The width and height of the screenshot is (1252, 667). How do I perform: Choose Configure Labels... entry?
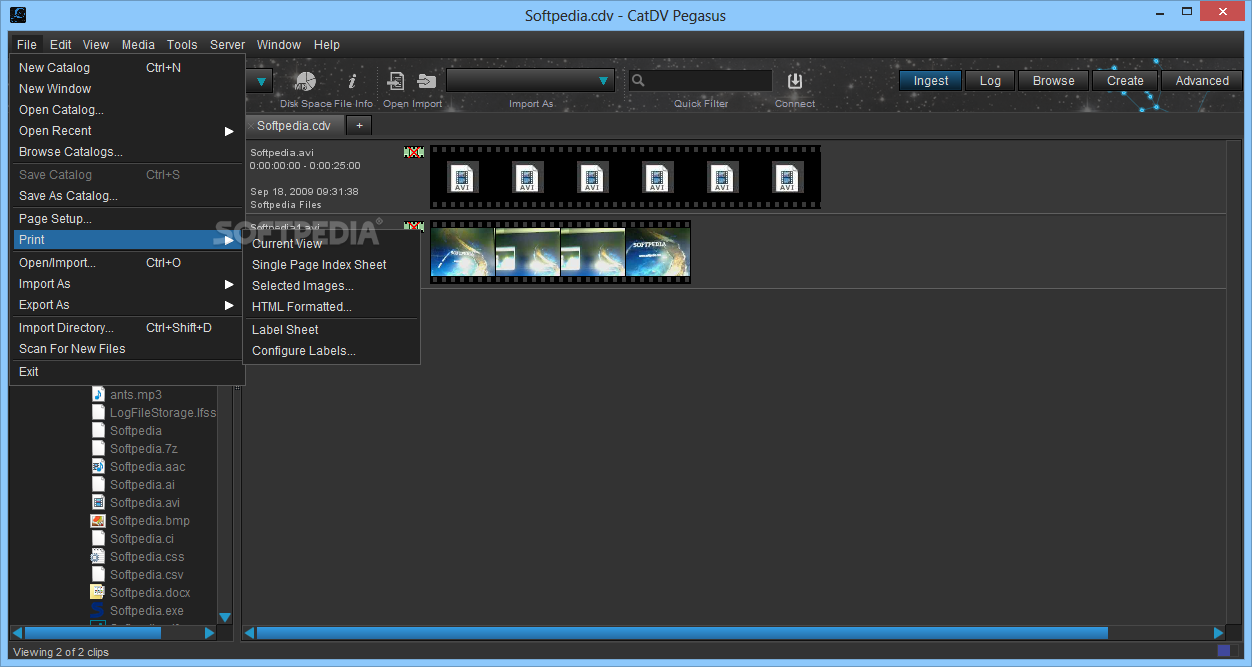(332, 351)
